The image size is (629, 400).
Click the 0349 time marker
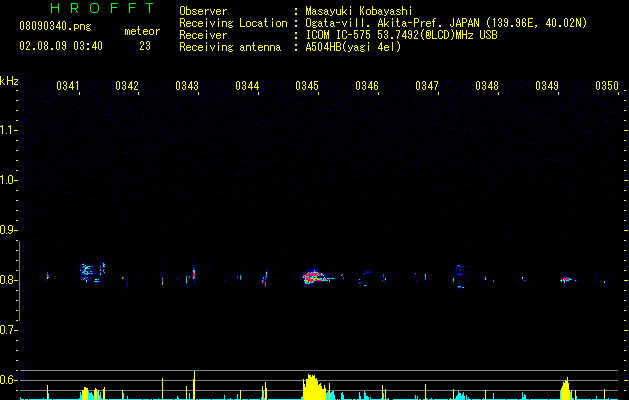[x=547, y=86]
